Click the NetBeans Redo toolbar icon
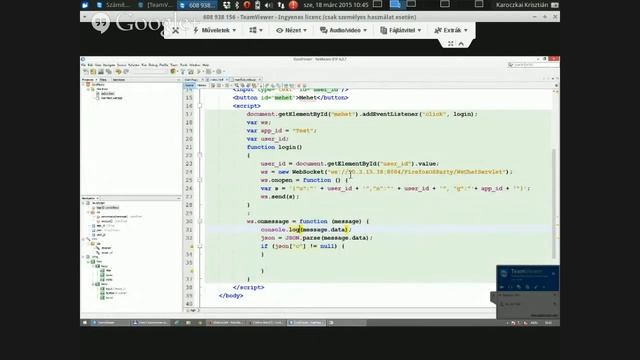 tap(126, 71)
